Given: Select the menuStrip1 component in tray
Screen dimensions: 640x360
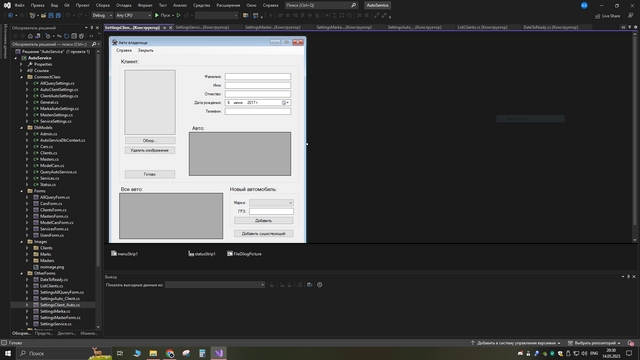Looking at the screenshot, I should tap(124, 253).
